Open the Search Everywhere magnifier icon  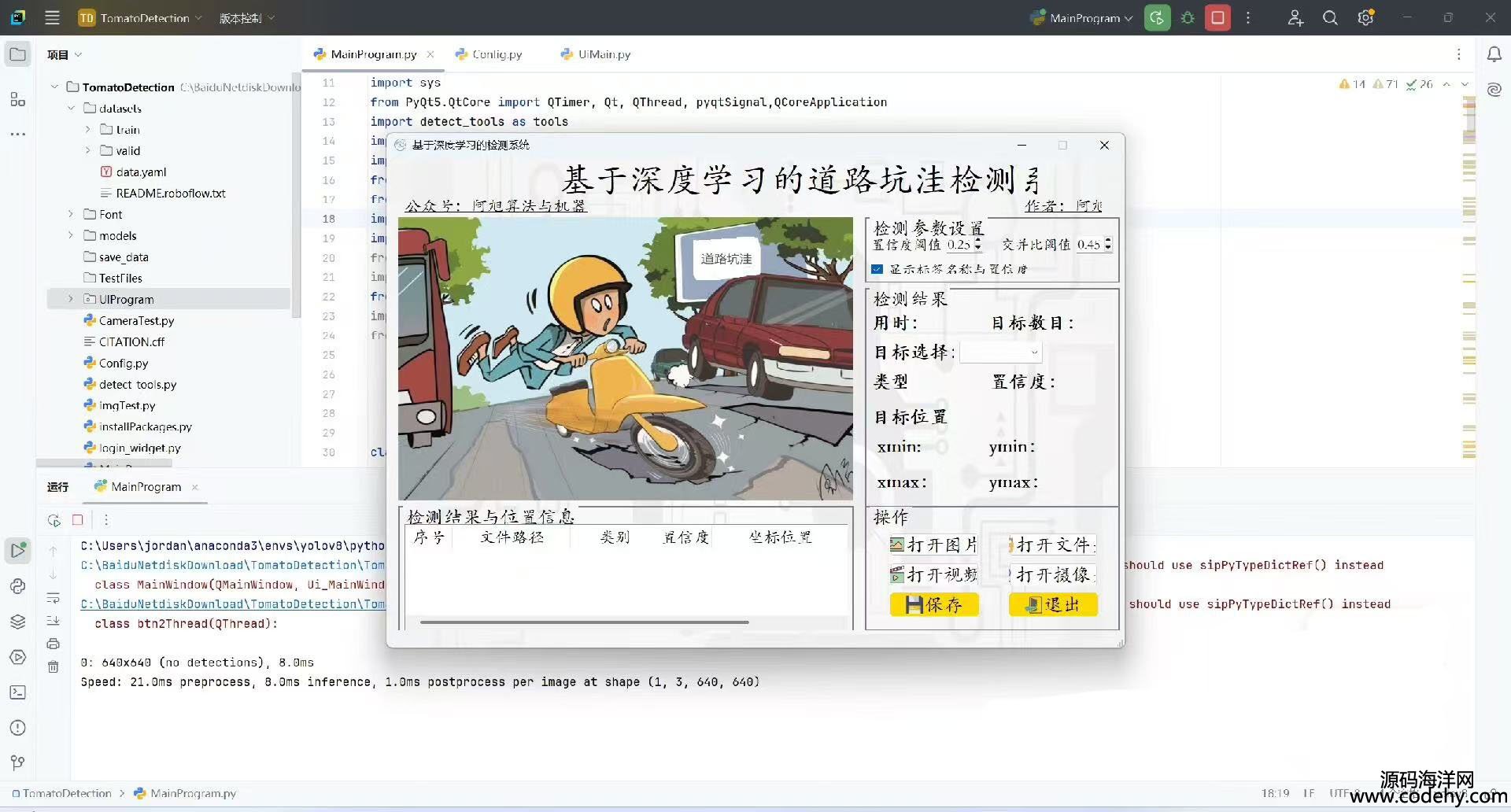point(1330,17)
